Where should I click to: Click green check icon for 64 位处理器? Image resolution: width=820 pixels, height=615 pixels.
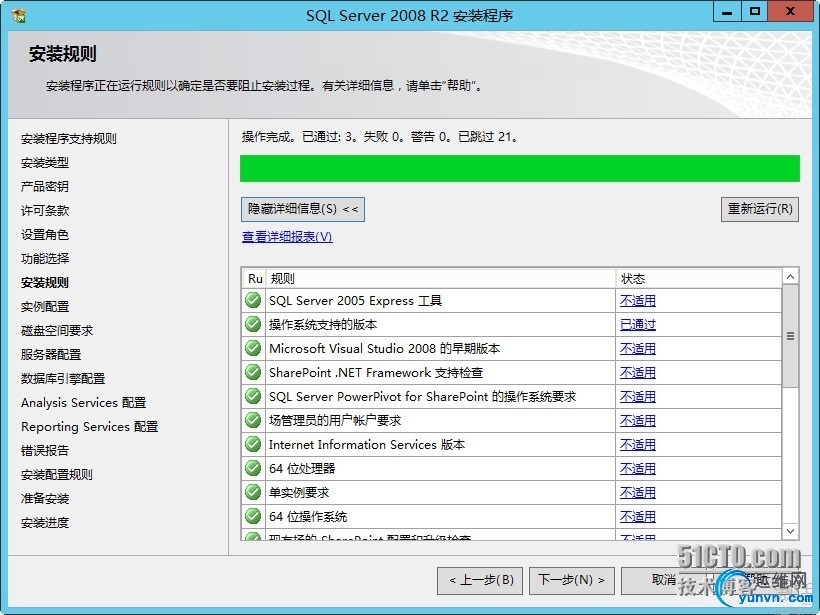tap(253, 468)
